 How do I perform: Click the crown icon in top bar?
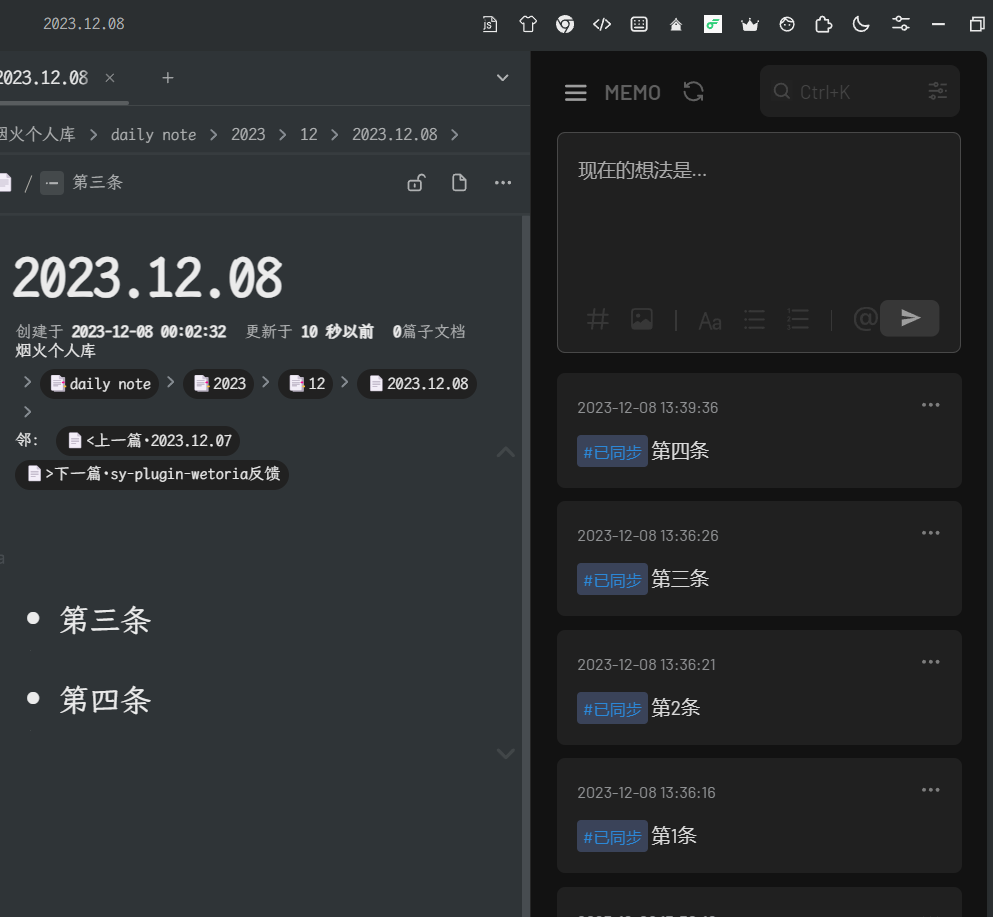(x=750, y=24)
